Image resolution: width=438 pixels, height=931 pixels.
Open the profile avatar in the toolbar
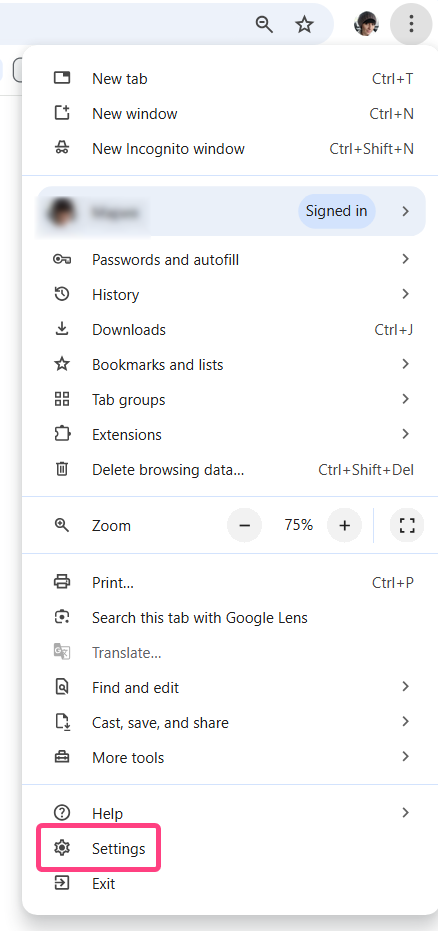(366, 24)
